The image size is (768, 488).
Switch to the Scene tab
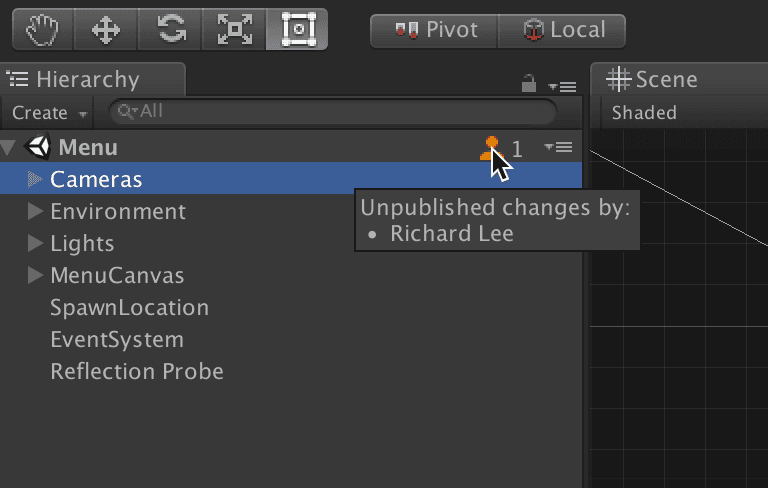(x=679, y=79)
